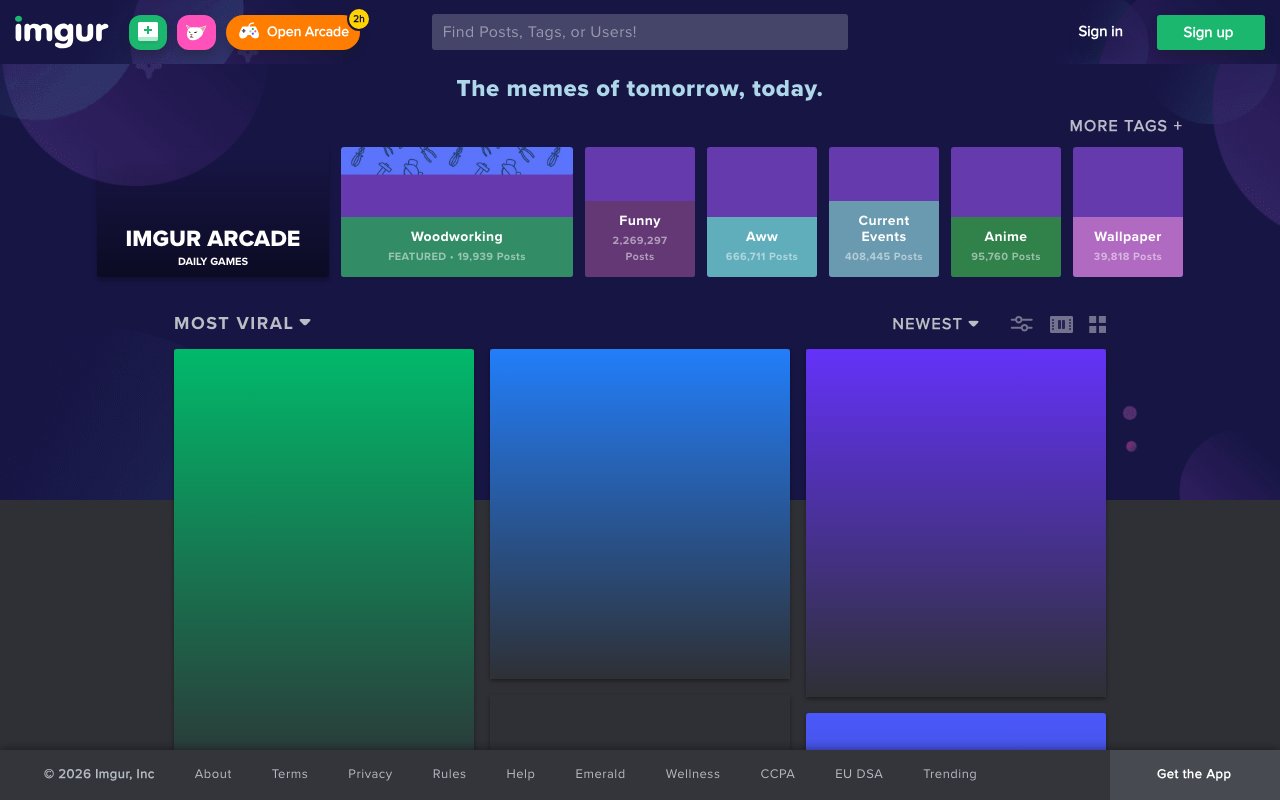The height and width of the screenshot is (800, 1280).
Task: Select the Woodworking featured tag
Action: [x=457, y=212]
